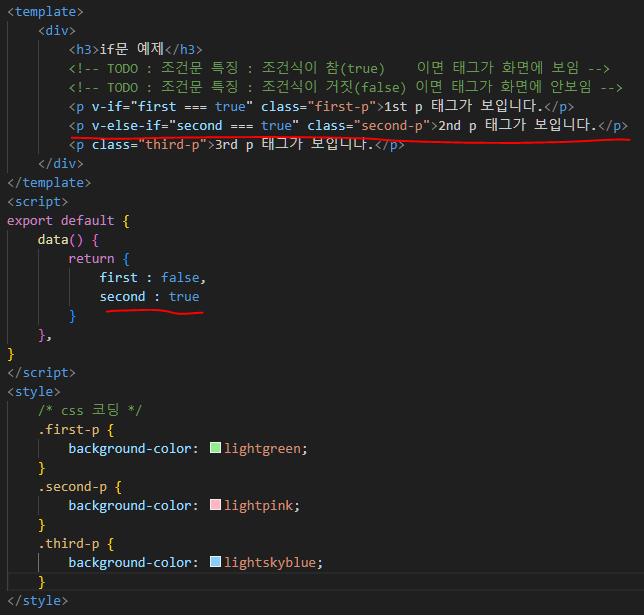Click the opening <template> tag

pyautogui.click(x=45, y=12)
